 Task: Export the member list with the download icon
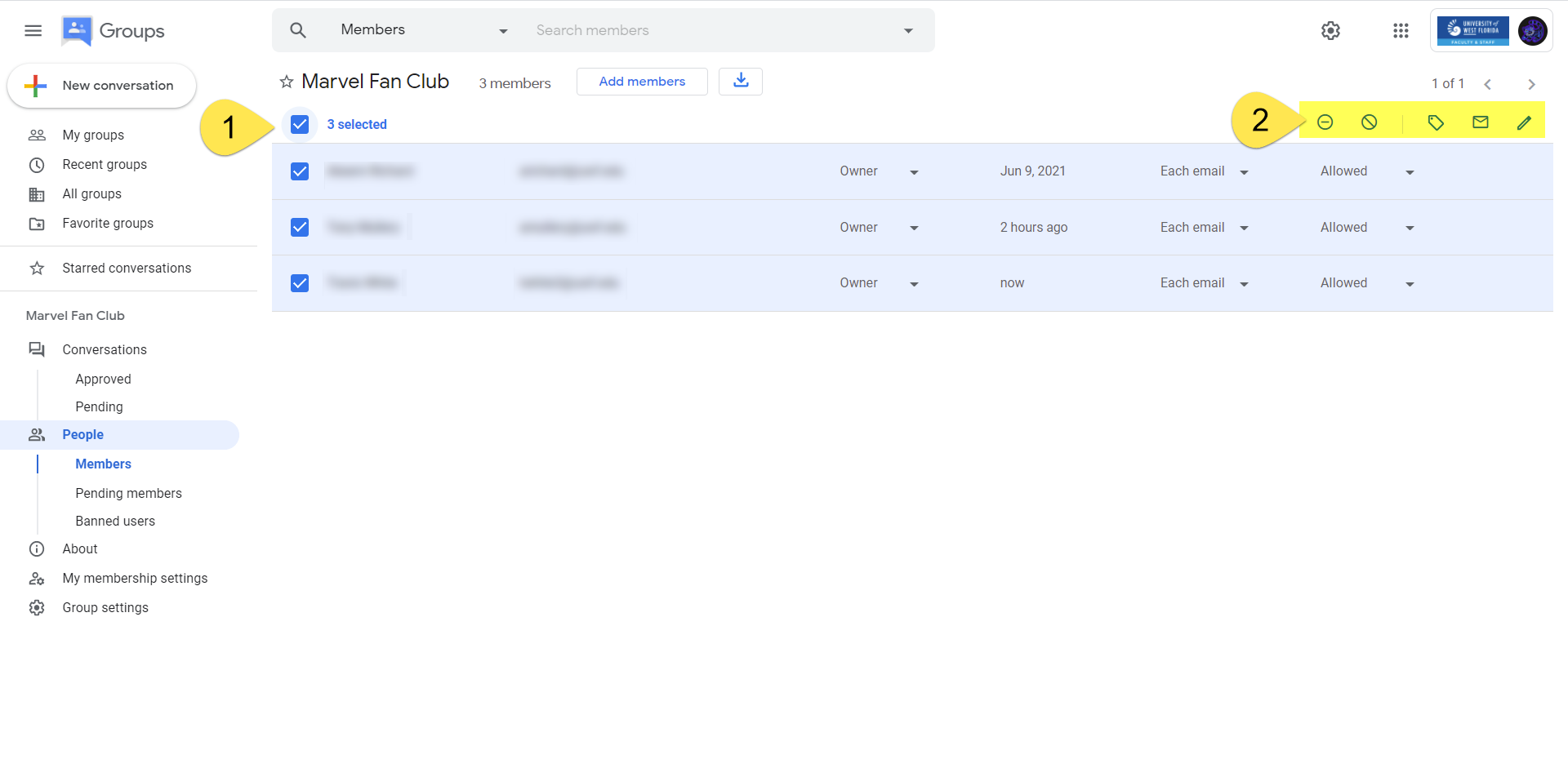741,81
